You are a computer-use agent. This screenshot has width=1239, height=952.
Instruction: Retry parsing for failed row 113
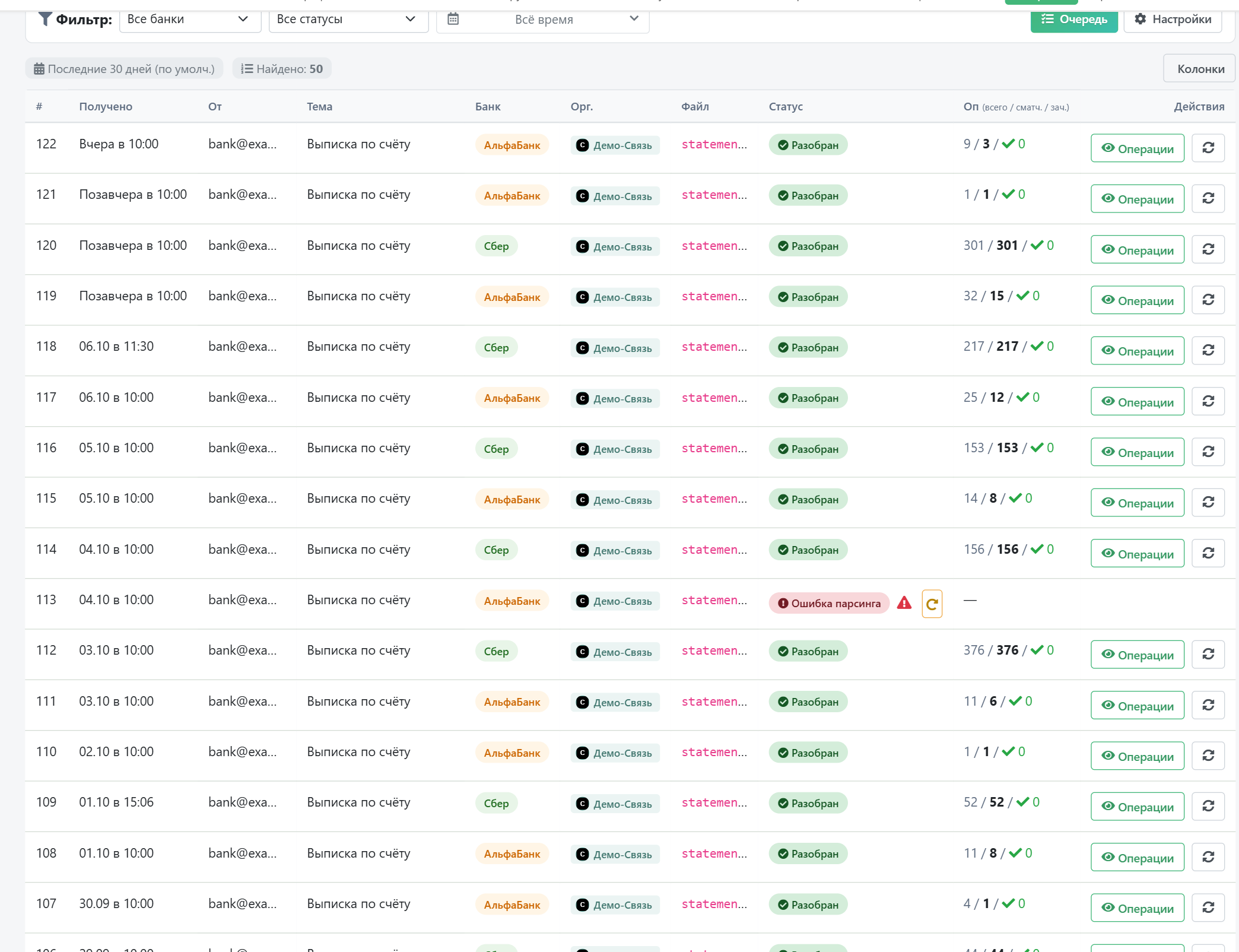tap(932, 604)
